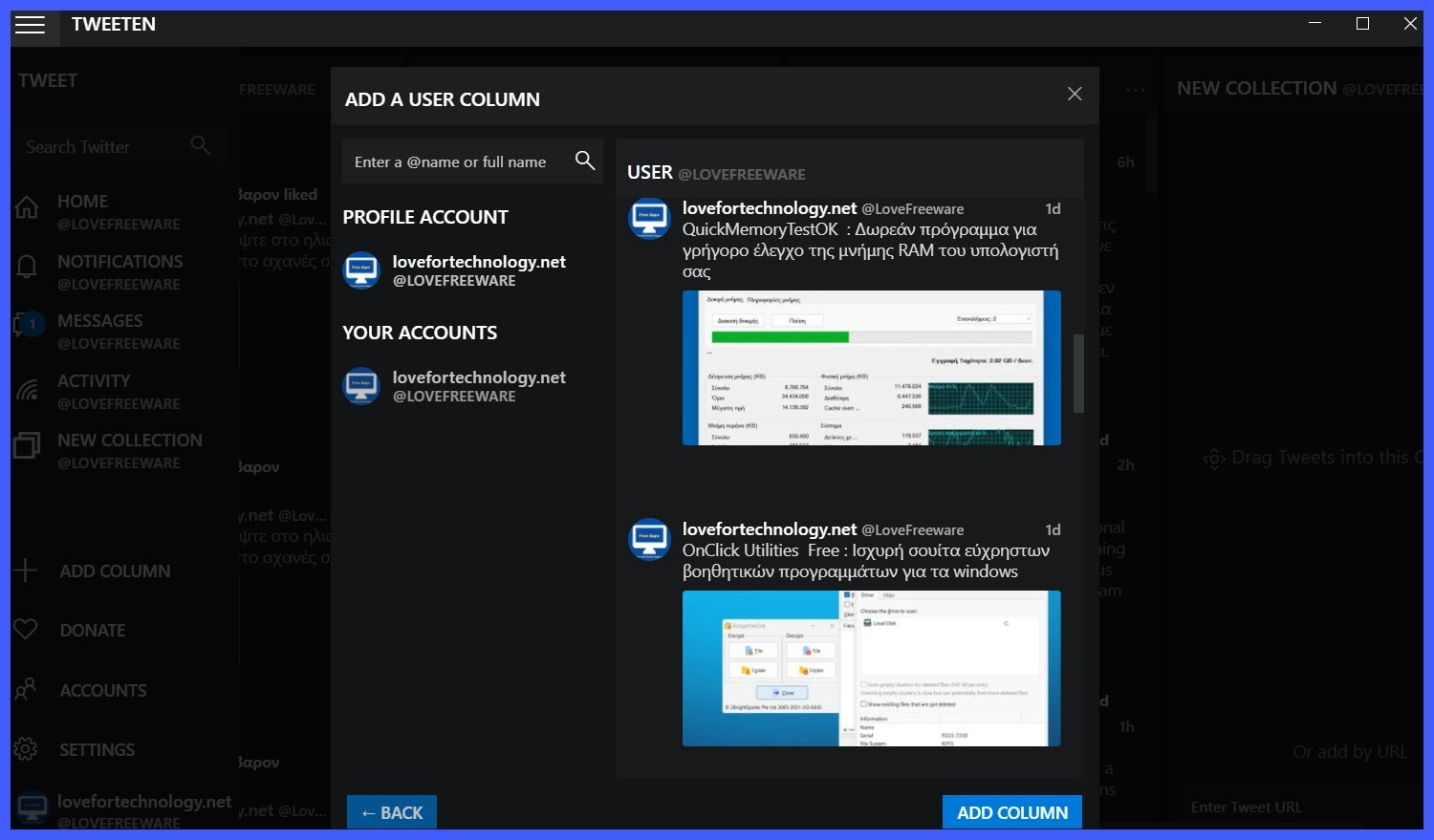Click the Tweet button in sidebar
The width and height of the screenshot is (1434, 840).
[x=48, y=80]
